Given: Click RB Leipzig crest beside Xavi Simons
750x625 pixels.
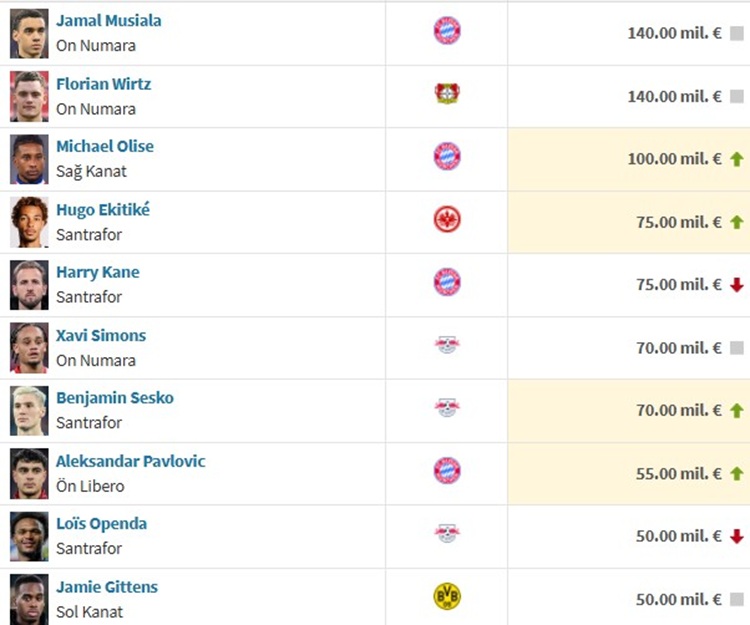Looking at the screenshot, I should tap(447, 345).
